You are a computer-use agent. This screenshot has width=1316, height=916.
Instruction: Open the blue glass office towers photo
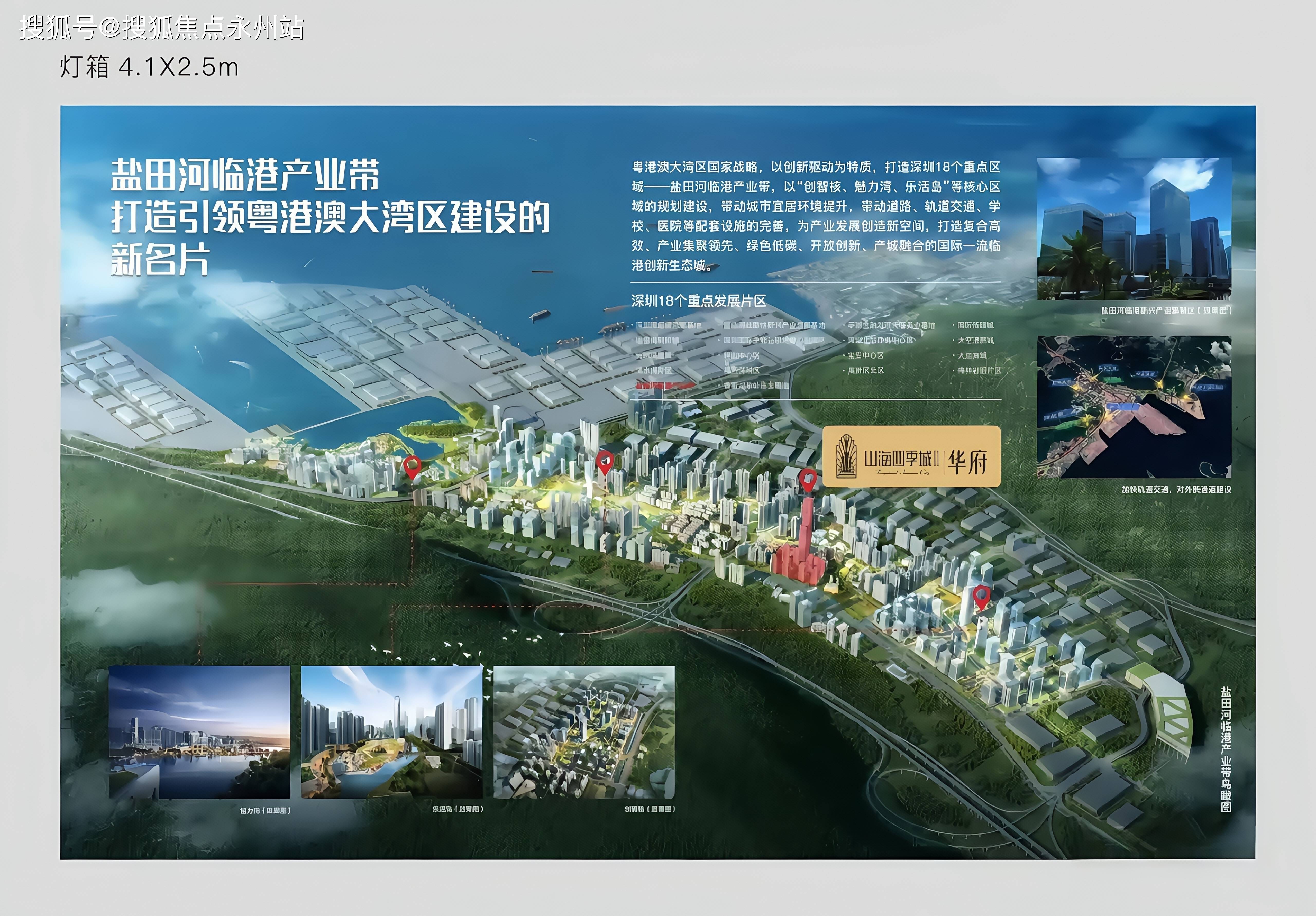[1134, 229]
